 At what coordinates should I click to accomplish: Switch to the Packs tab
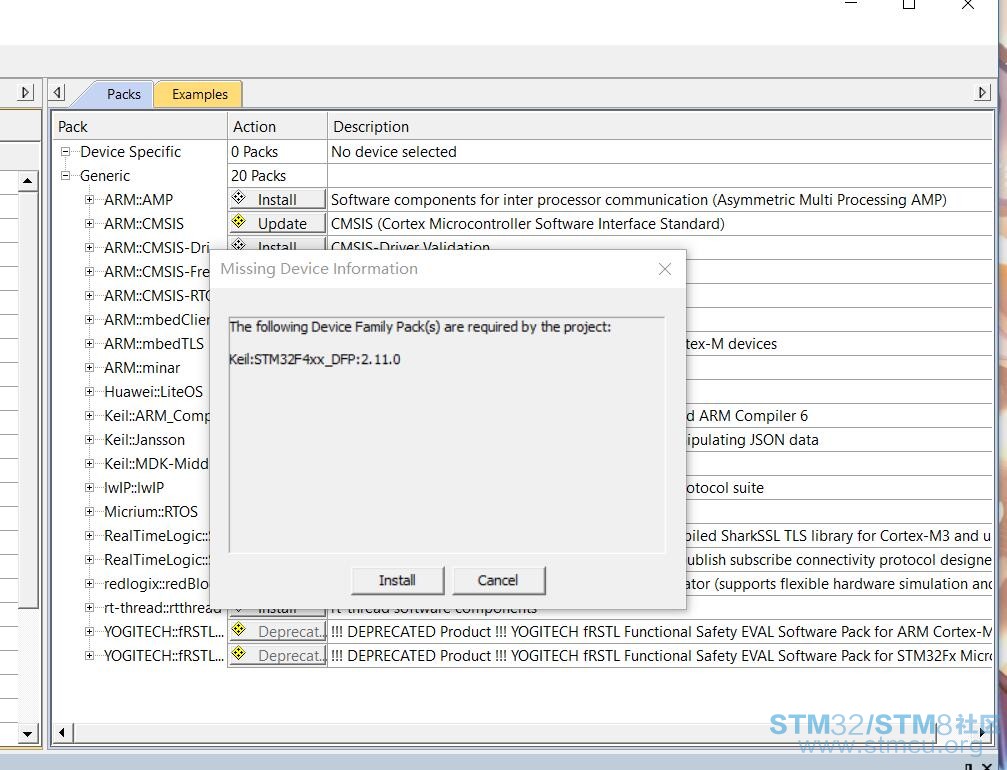(x=123, y=94)
